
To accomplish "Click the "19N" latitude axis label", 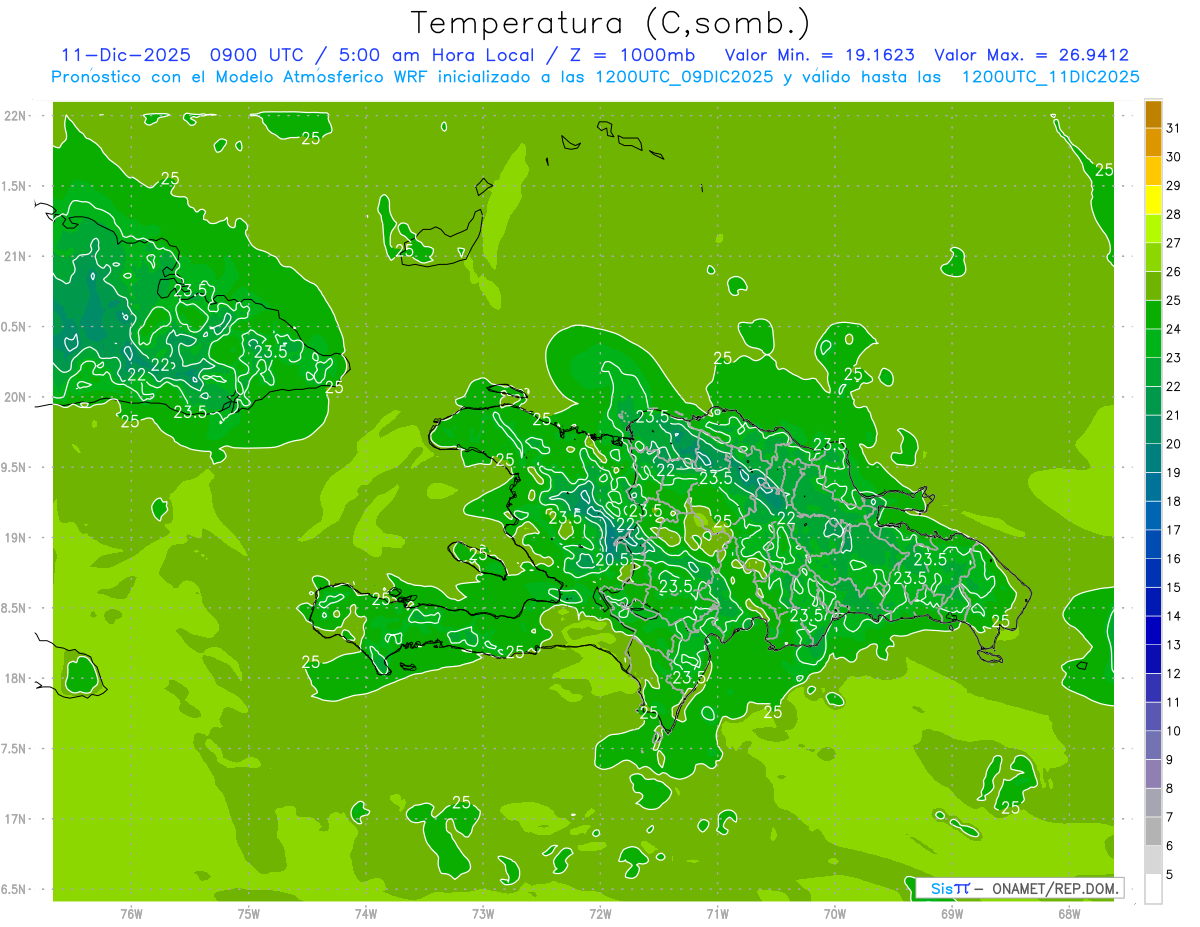I will tap(16, 538).
